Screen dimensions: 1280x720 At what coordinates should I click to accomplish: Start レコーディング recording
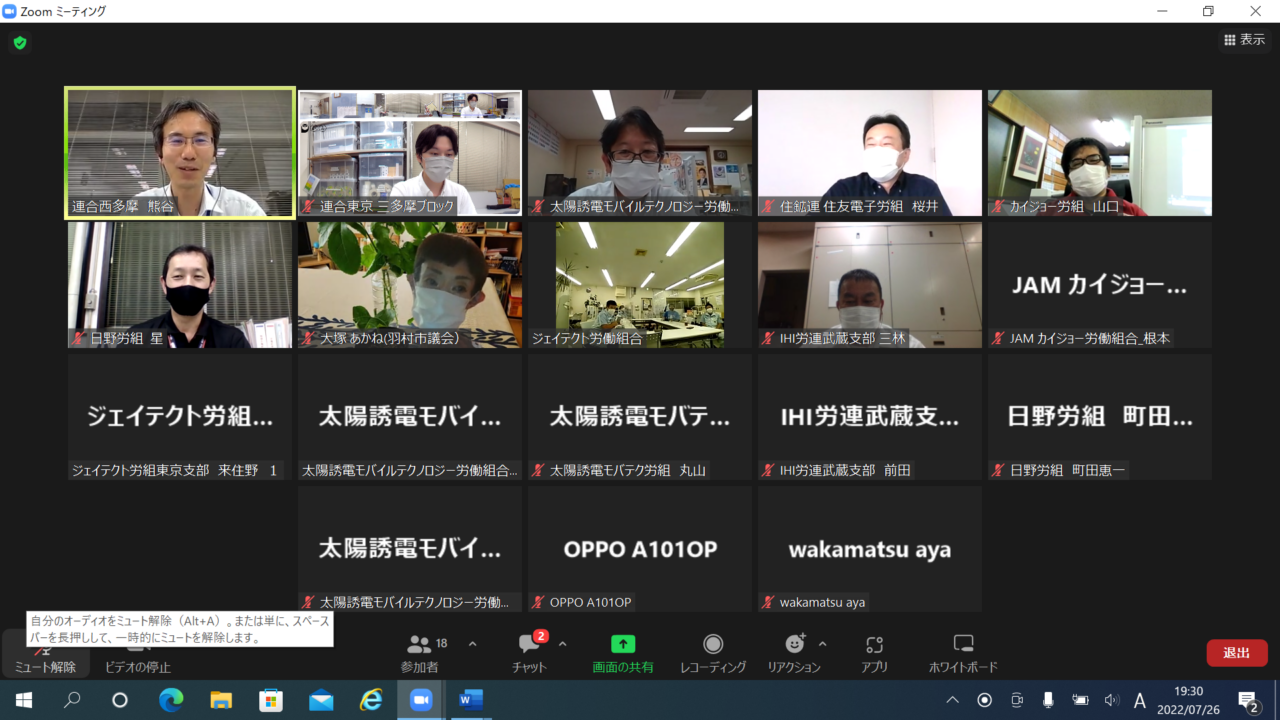coord(713,654)
